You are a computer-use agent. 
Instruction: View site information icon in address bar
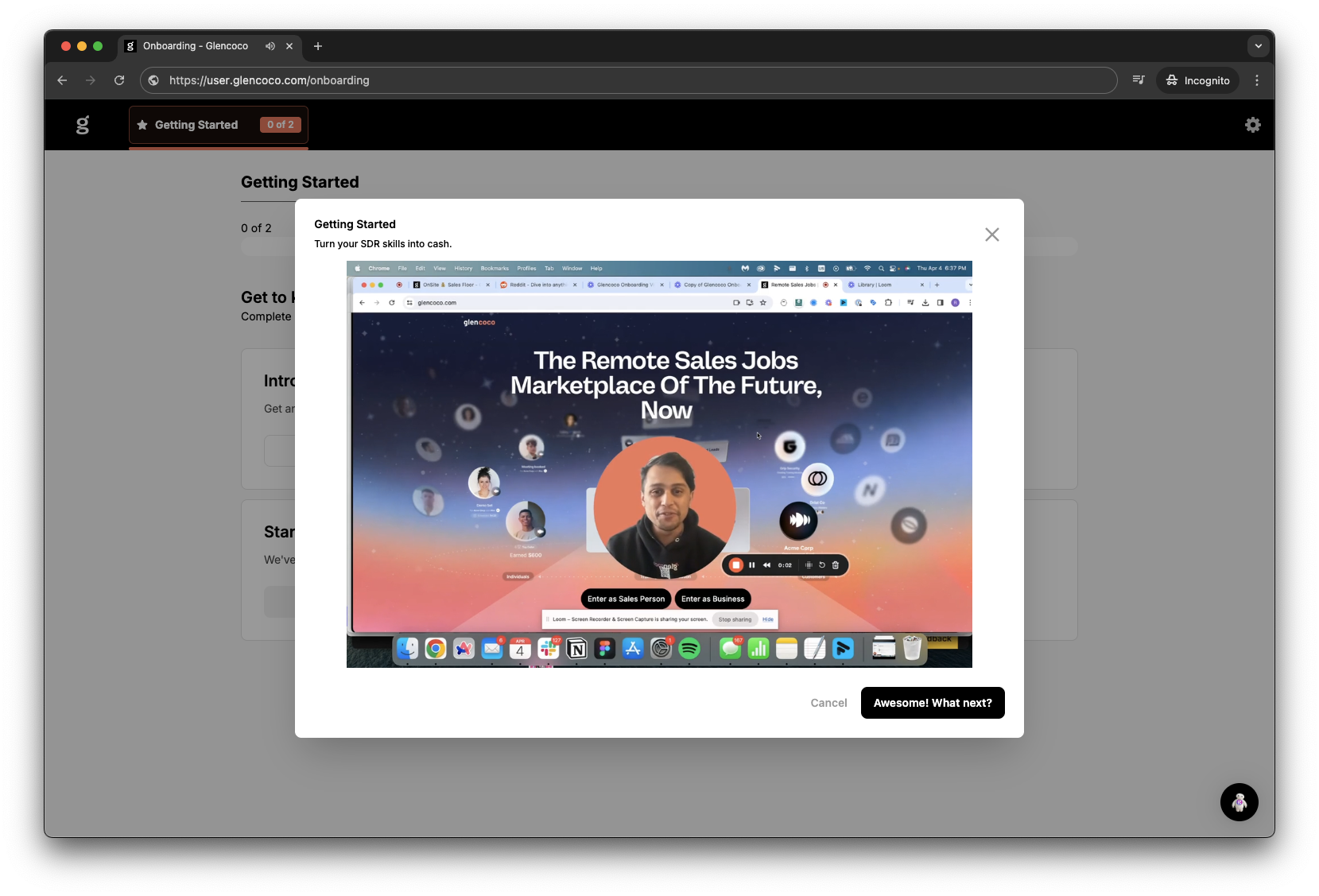(x=153, y=80)
